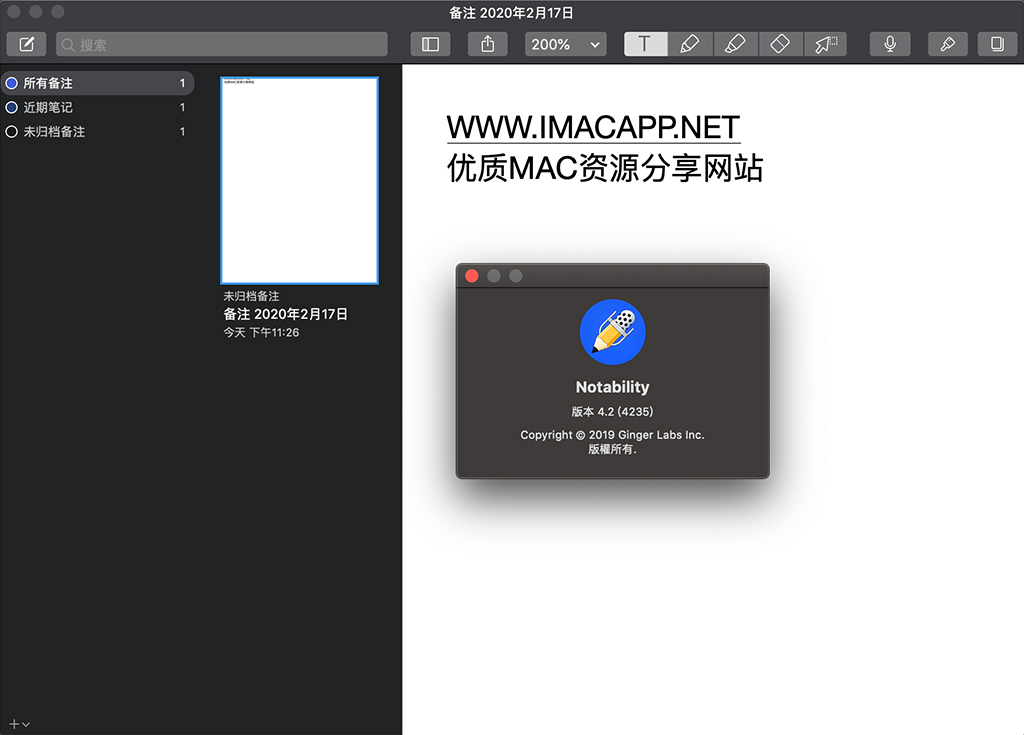
Task: Click the plus add subject button
Action: (19, 724)
